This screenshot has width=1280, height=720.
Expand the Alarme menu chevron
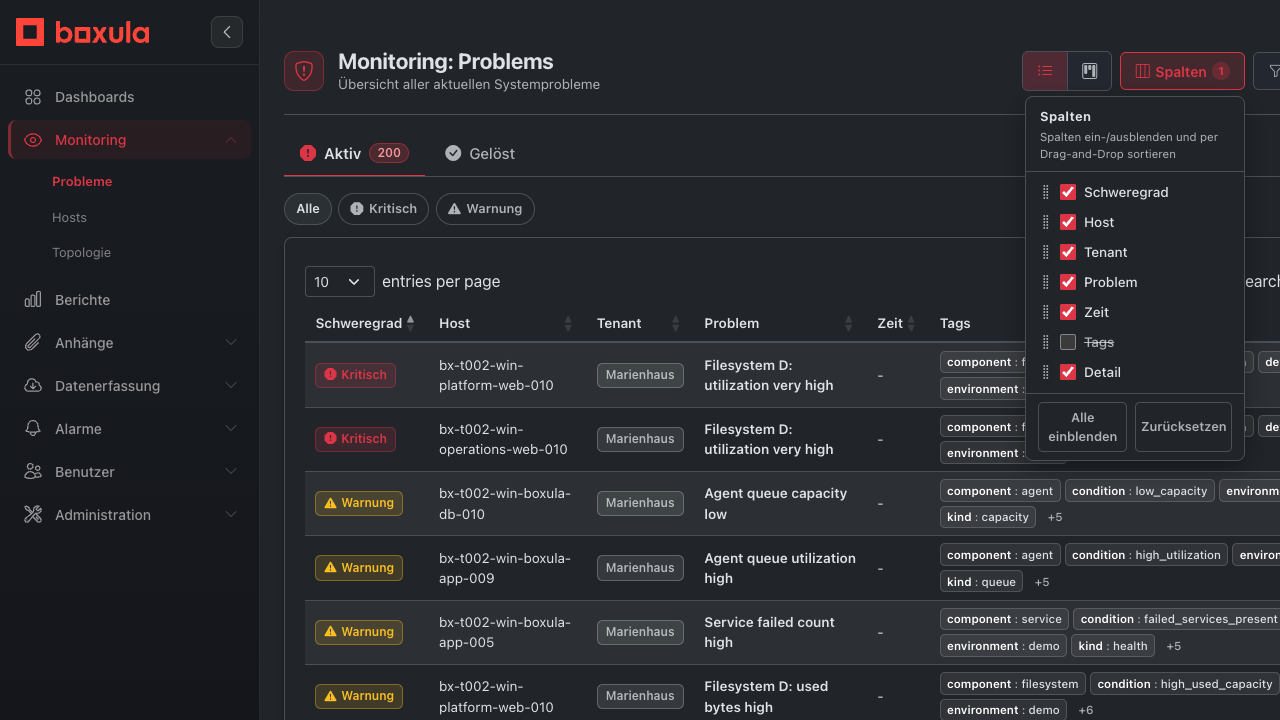pyautogui.click(x=231, y=429)
